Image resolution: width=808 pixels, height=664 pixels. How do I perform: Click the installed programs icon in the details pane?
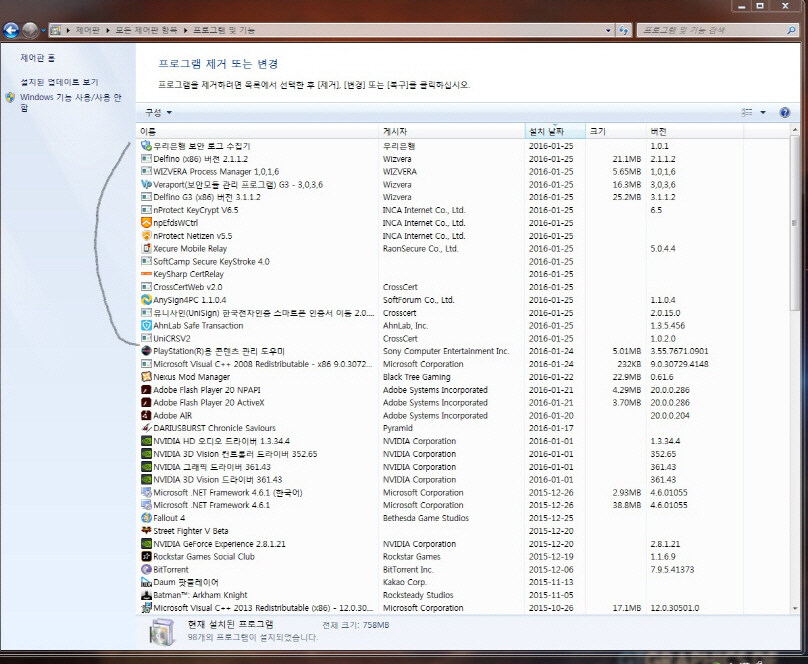click(162, 632)
